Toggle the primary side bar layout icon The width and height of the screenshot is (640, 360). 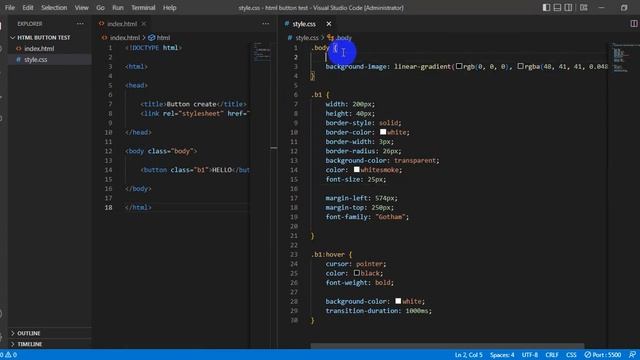546,8
